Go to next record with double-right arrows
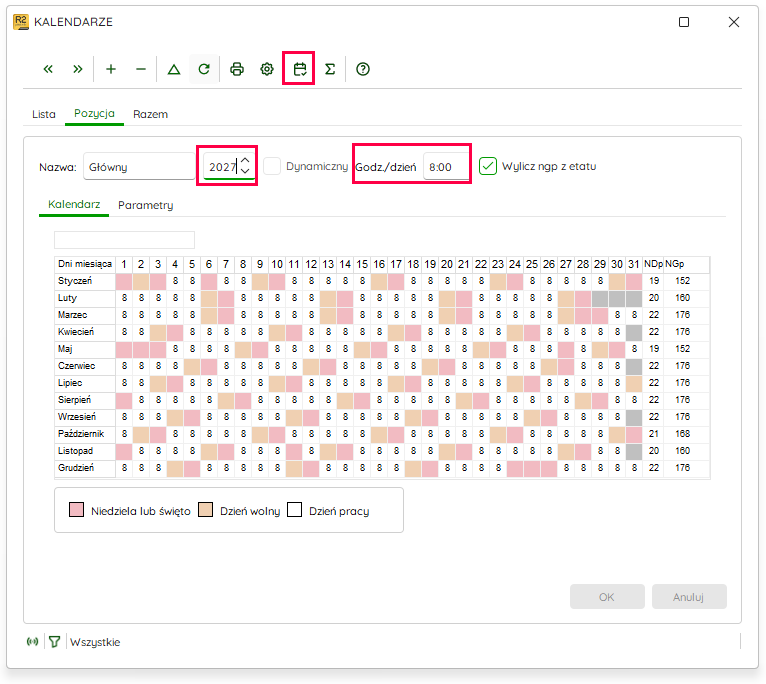 [x=78, y=69]
